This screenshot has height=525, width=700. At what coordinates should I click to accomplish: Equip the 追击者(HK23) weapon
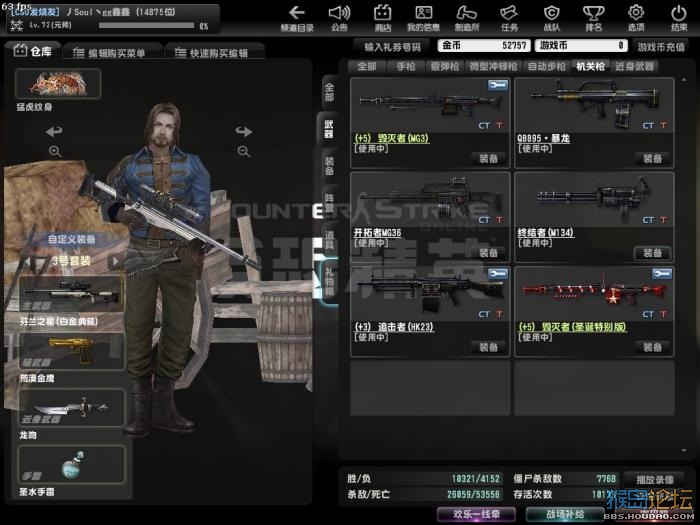(488, 347)
